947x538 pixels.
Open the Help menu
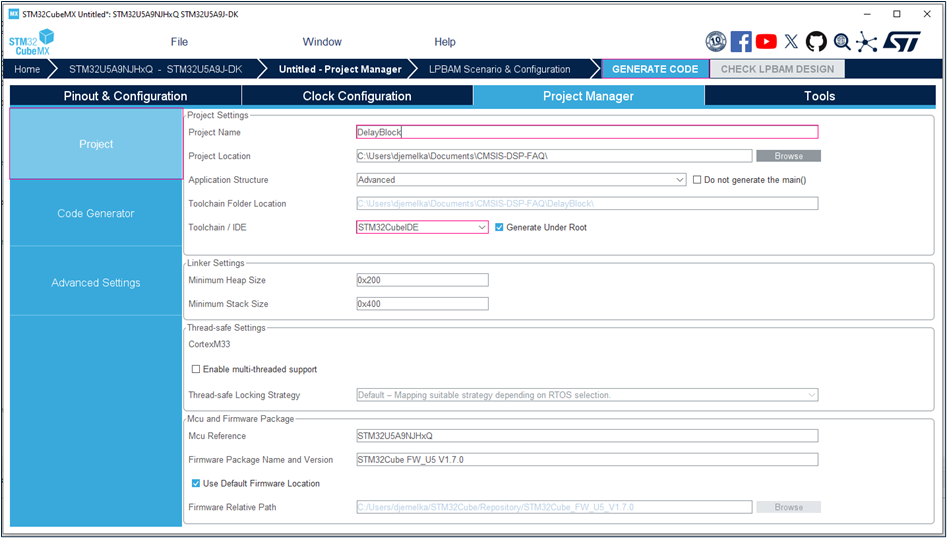(445, 42)
